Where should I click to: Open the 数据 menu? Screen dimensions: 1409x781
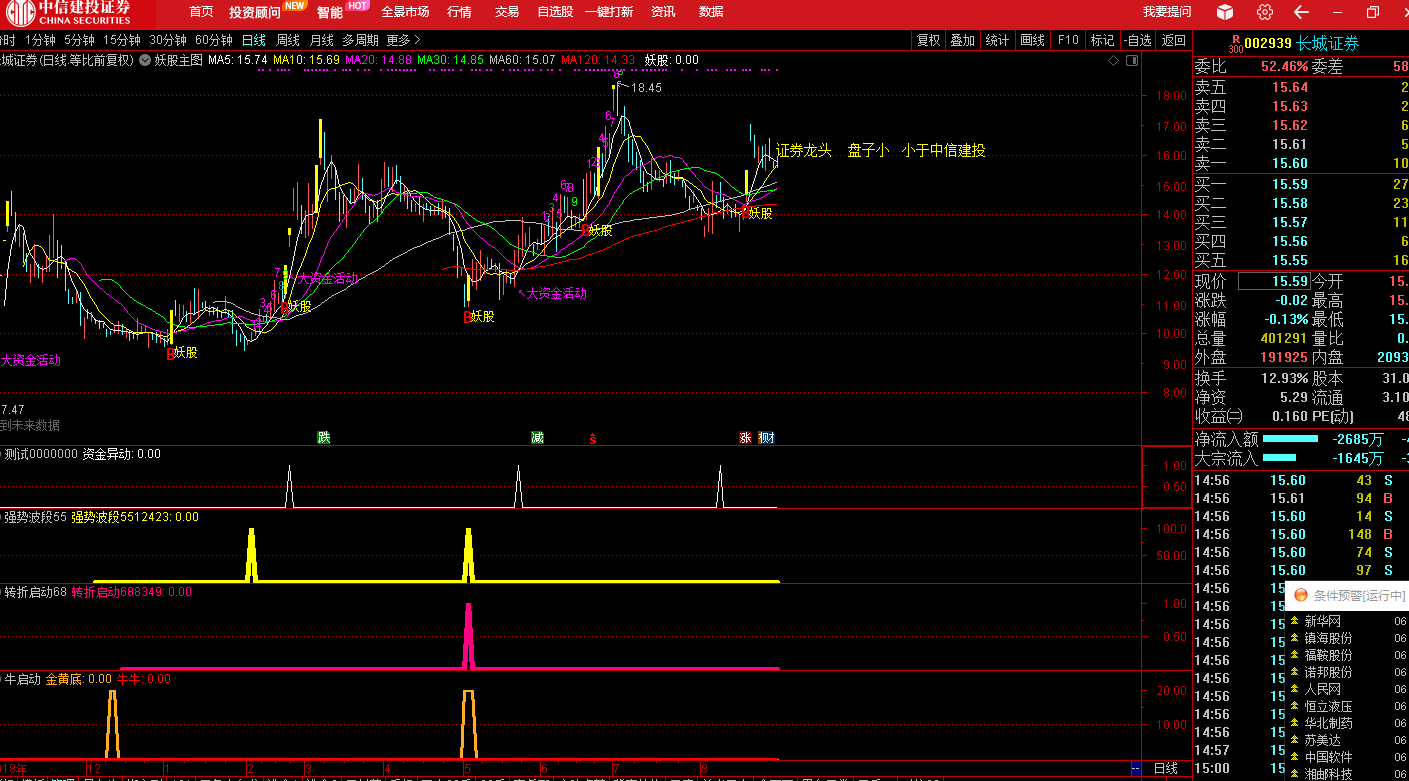(711, 12)
